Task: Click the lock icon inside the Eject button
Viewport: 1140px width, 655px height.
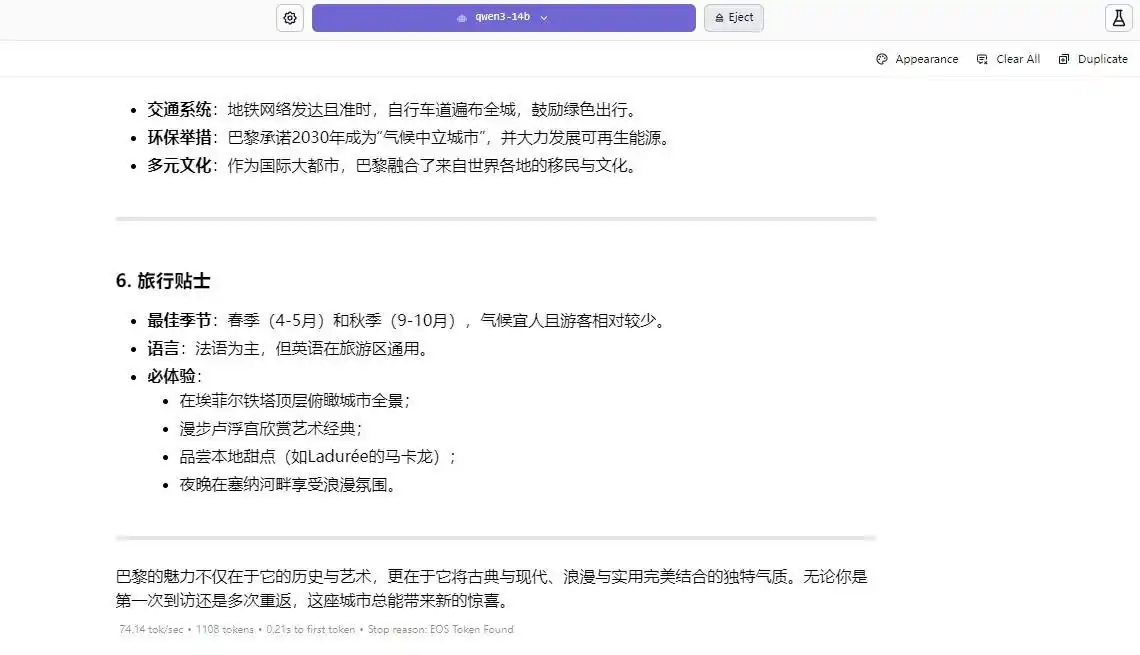Action: click(719, 18)
